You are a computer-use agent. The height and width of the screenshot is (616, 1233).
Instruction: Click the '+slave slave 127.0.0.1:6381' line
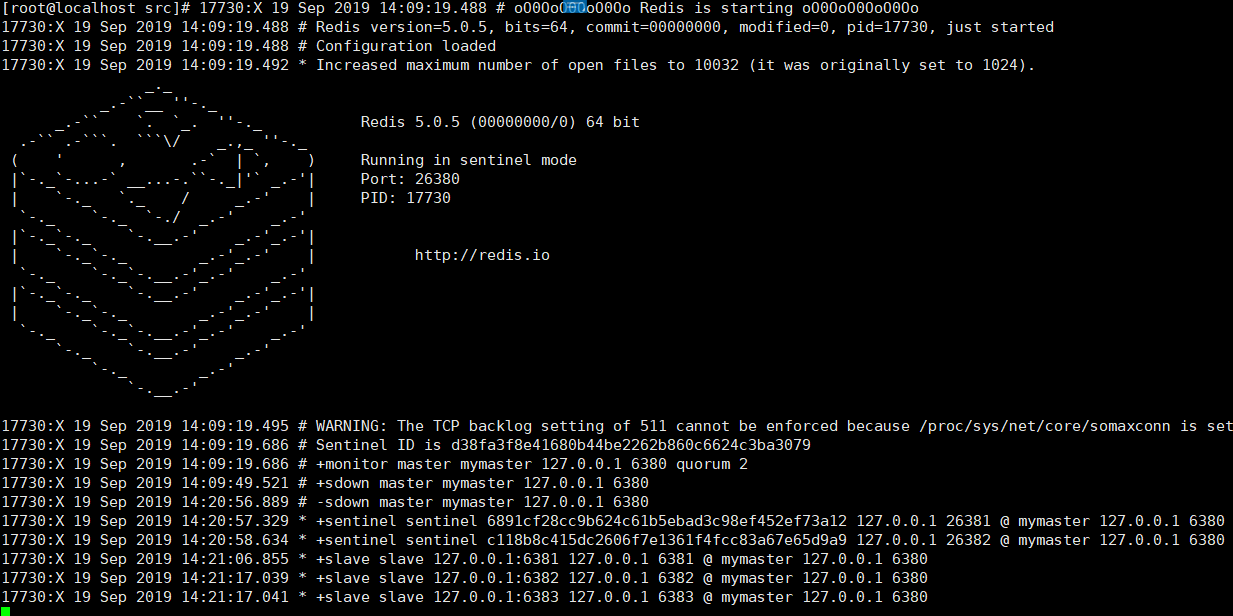(464, 559)
